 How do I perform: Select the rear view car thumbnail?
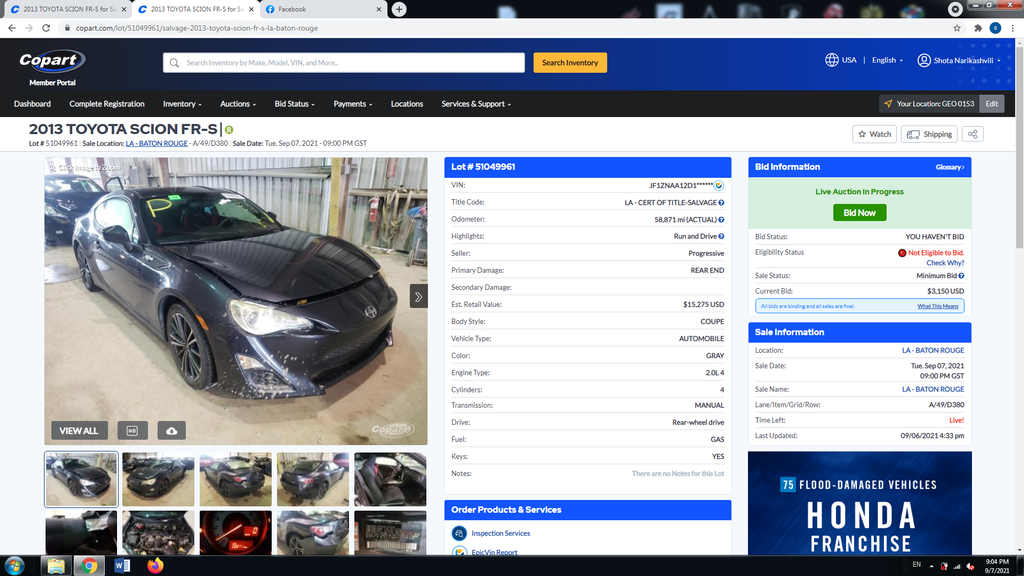point(236,479)
